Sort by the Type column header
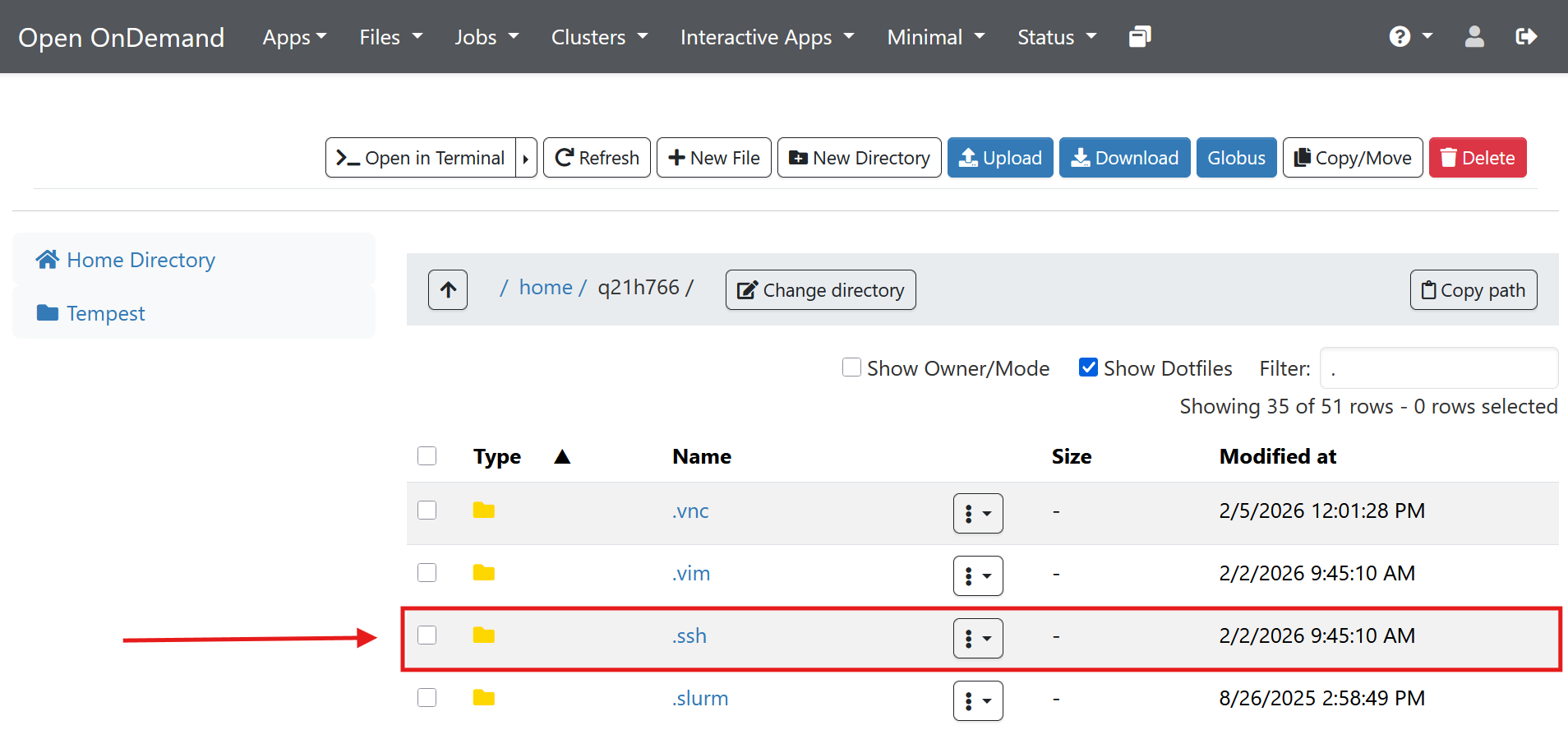1568x730 pixels. 497,457
